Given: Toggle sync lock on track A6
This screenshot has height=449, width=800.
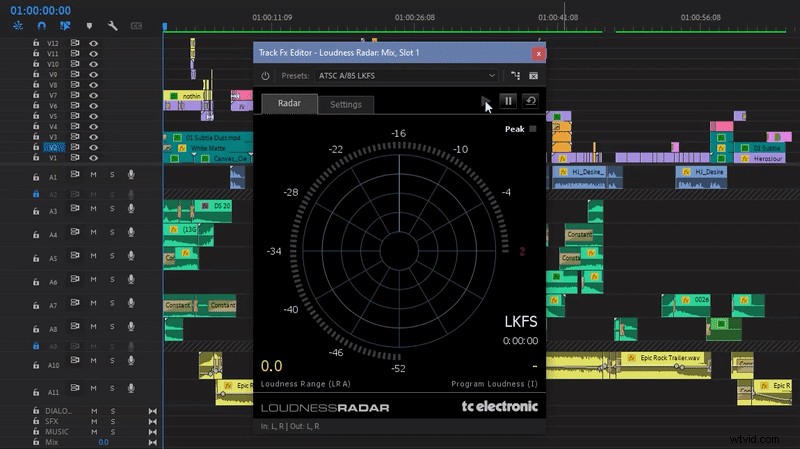Looking at the screenshot, I should point(75,279).
